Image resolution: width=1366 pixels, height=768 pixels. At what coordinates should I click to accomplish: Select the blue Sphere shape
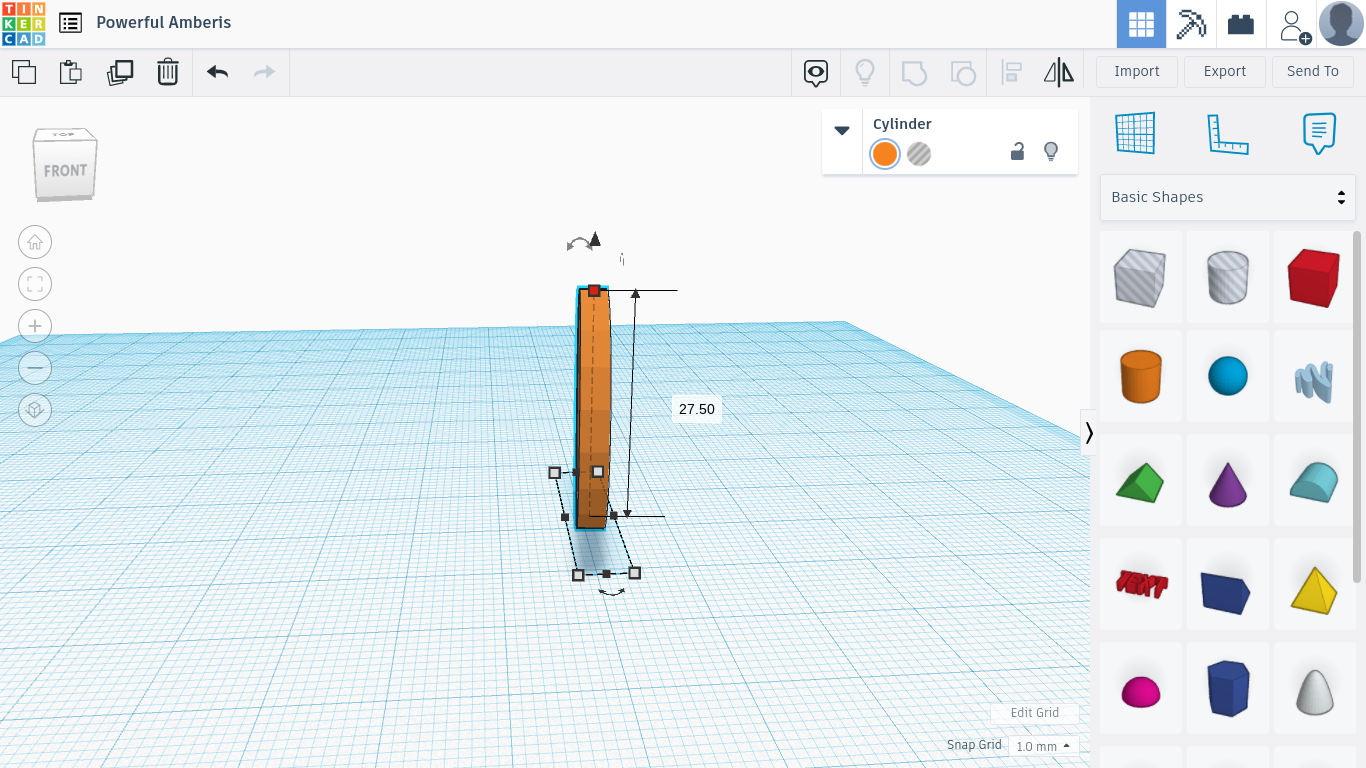click(1228, 377)
